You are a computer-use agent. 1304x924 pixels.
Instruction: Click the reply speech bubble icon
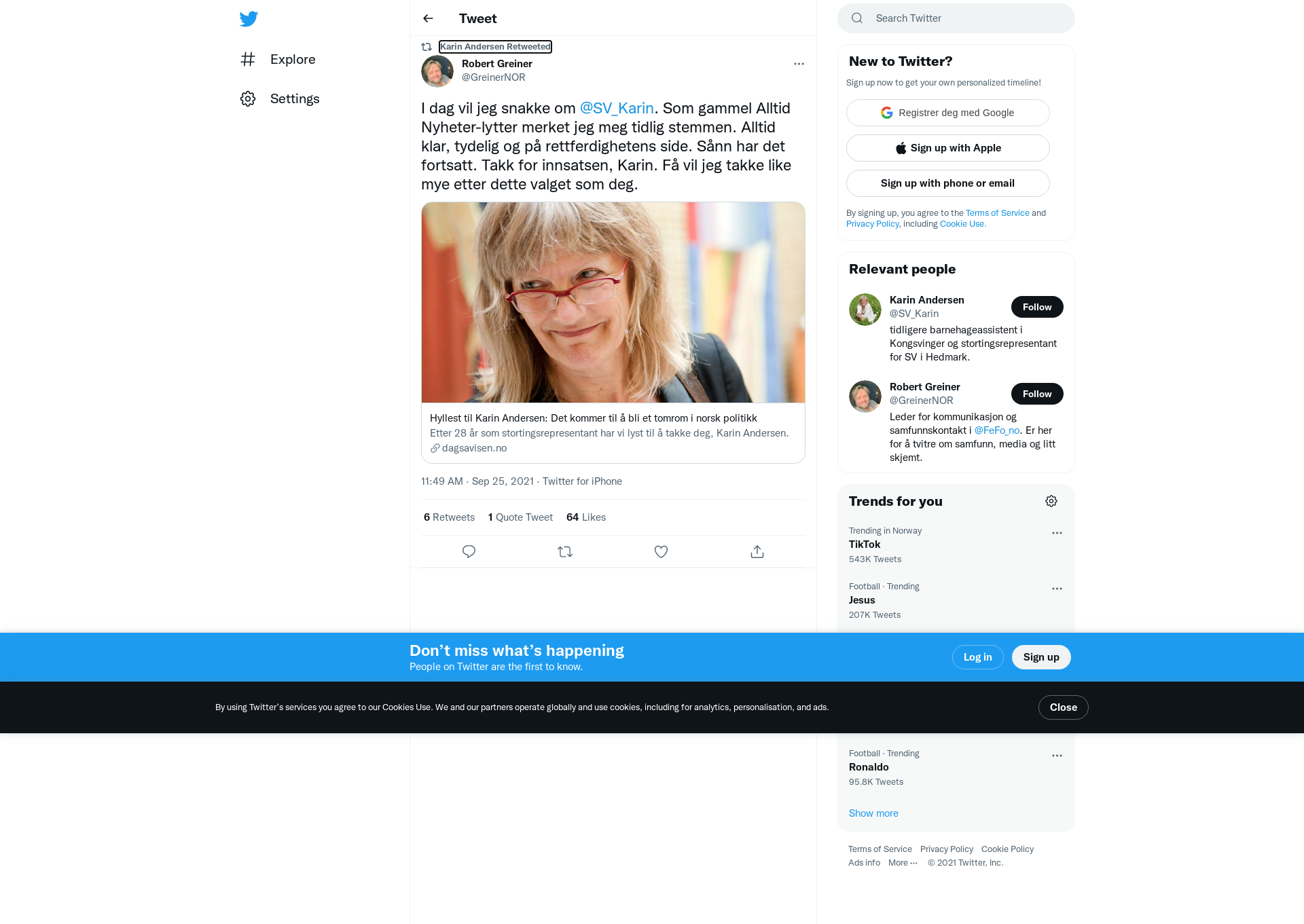point(469,552)
